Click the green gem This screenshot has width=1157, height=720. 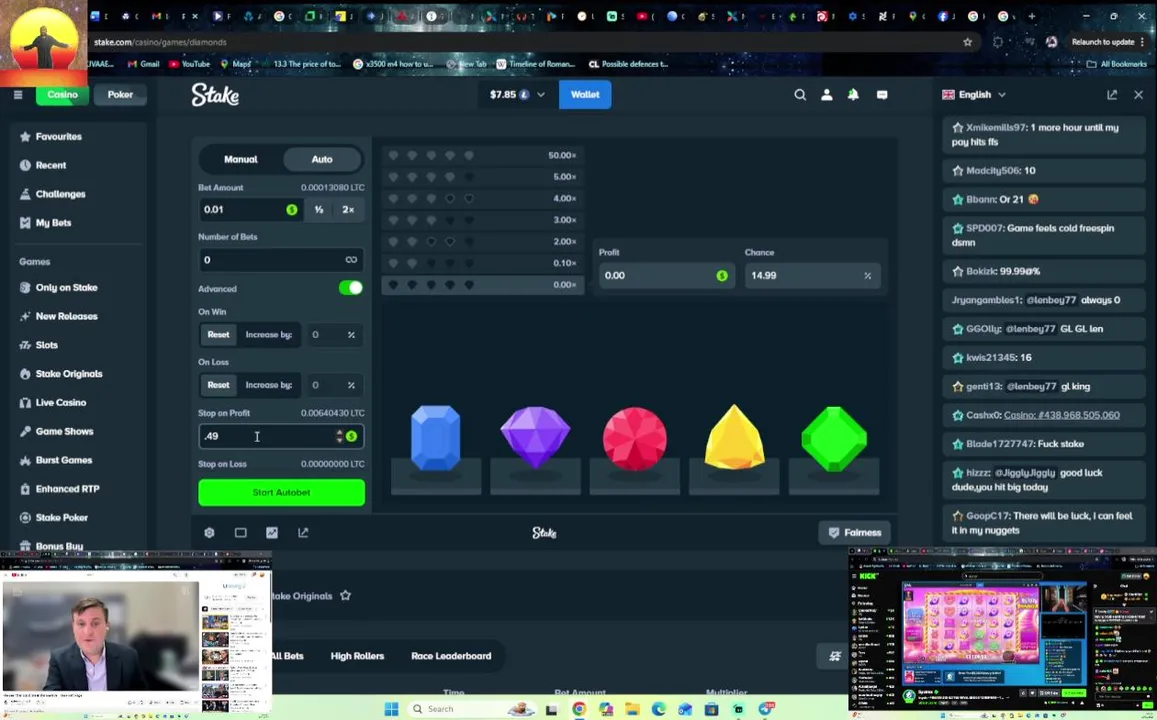tap(834, 438)
